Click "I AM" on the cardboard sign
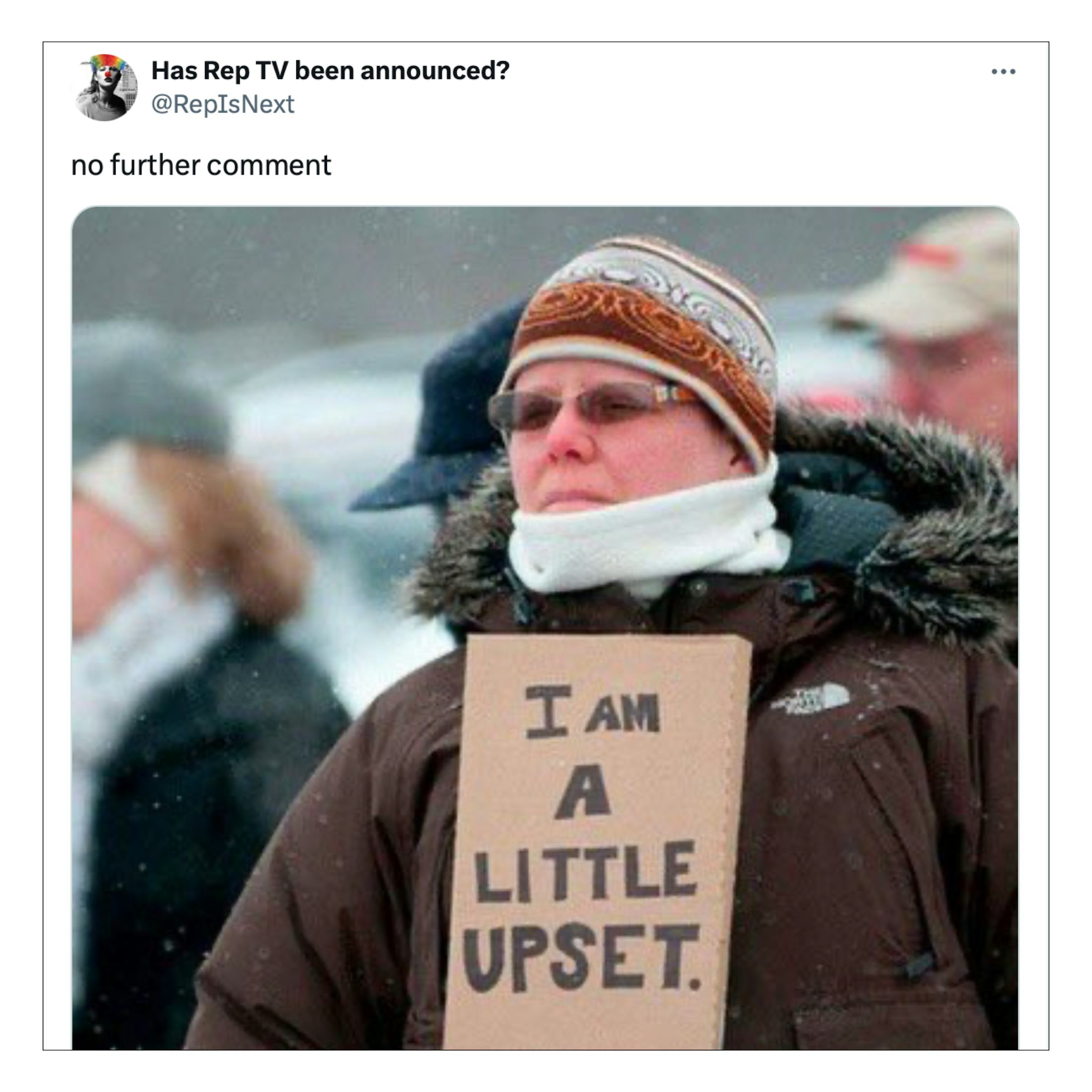Screen dimensions: 1092x1092 tap(592, 712)
